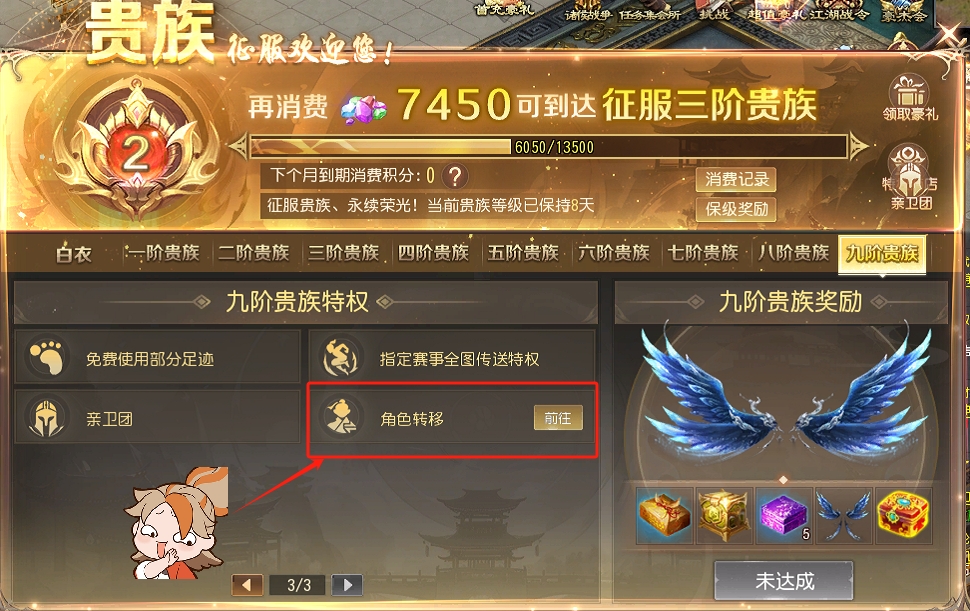Click the 保级奖励 button

[736, 209]
